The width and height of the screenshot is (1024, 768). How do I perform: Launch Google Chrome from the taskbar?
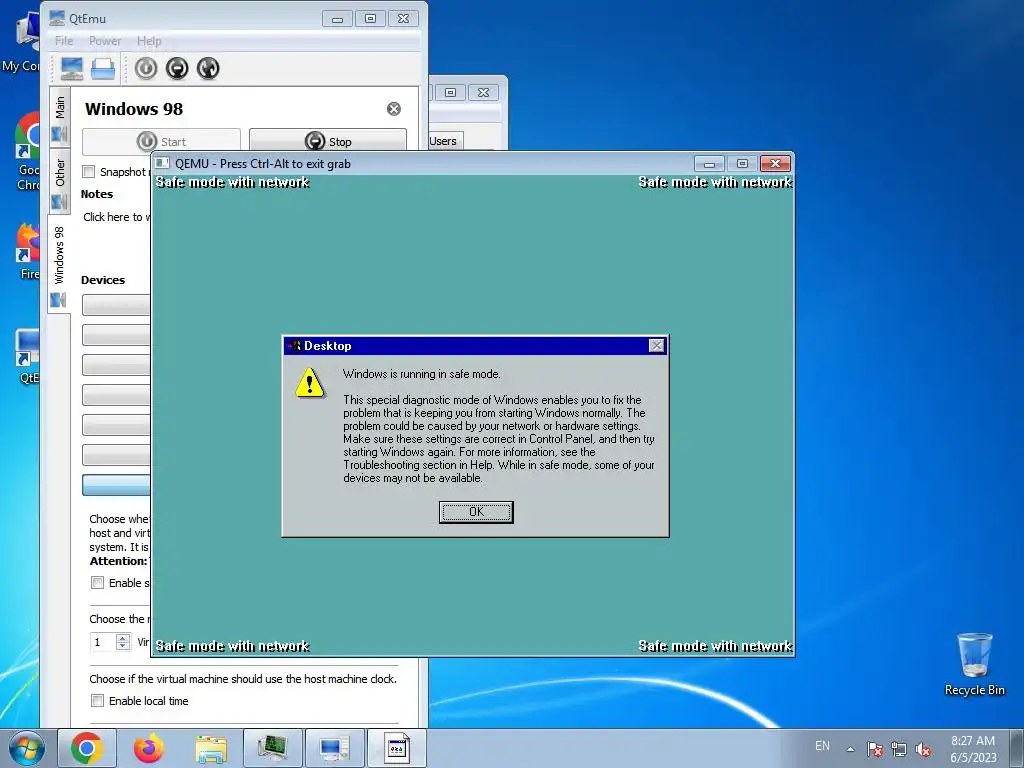tap(87, 748)
